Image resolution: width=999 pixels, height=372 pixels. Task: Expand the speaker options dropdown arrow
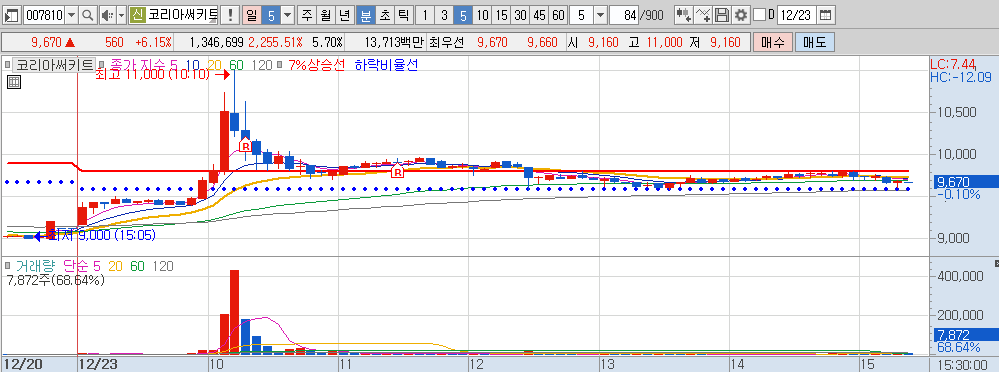tap(121, 15)
